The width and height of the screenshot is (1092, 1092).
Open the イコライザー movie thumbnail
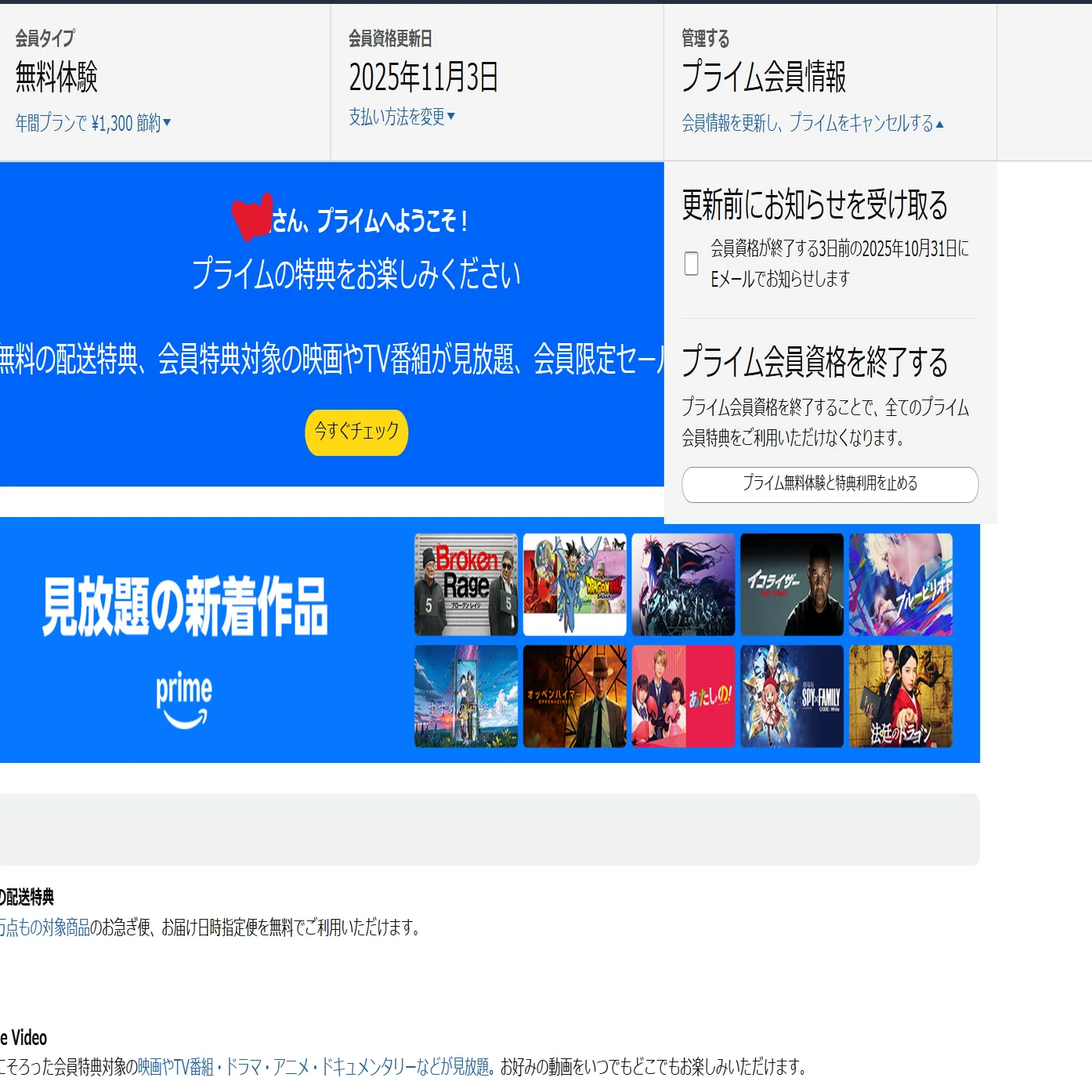click(792, 584)
